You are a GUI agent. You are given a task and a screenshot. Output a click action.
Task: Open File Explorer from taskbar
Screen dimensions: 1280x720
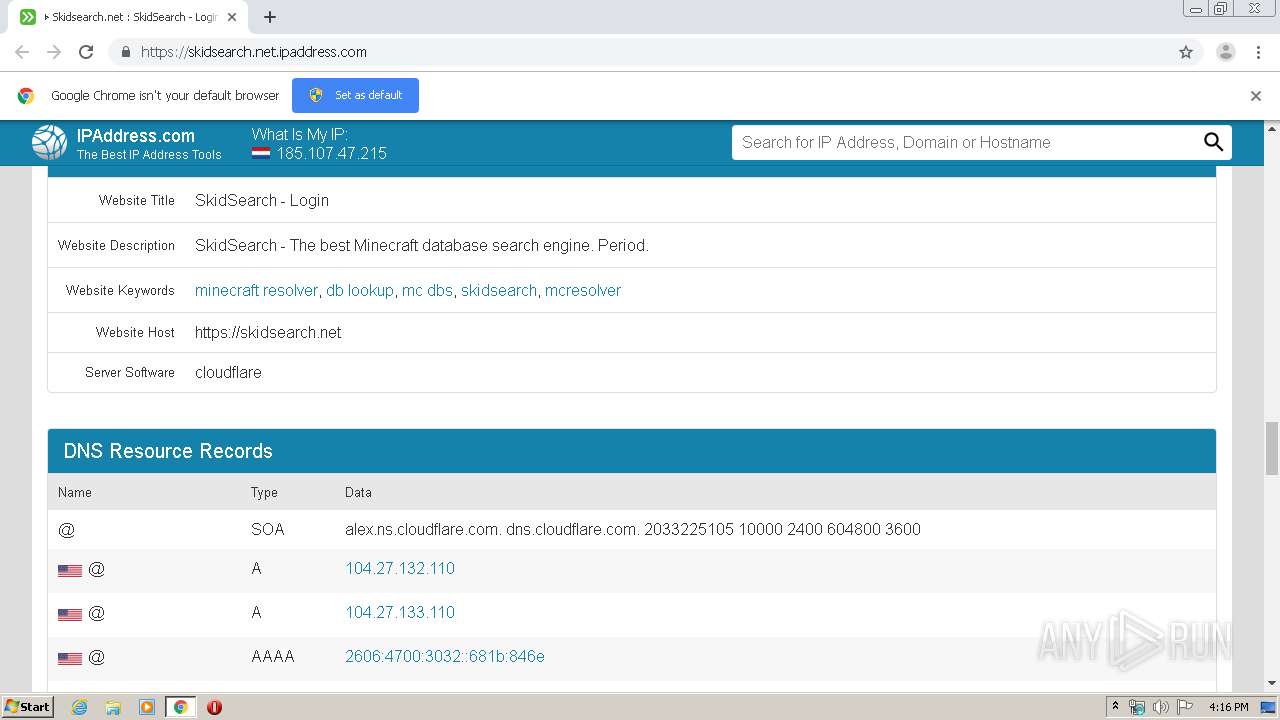[113, 707]
